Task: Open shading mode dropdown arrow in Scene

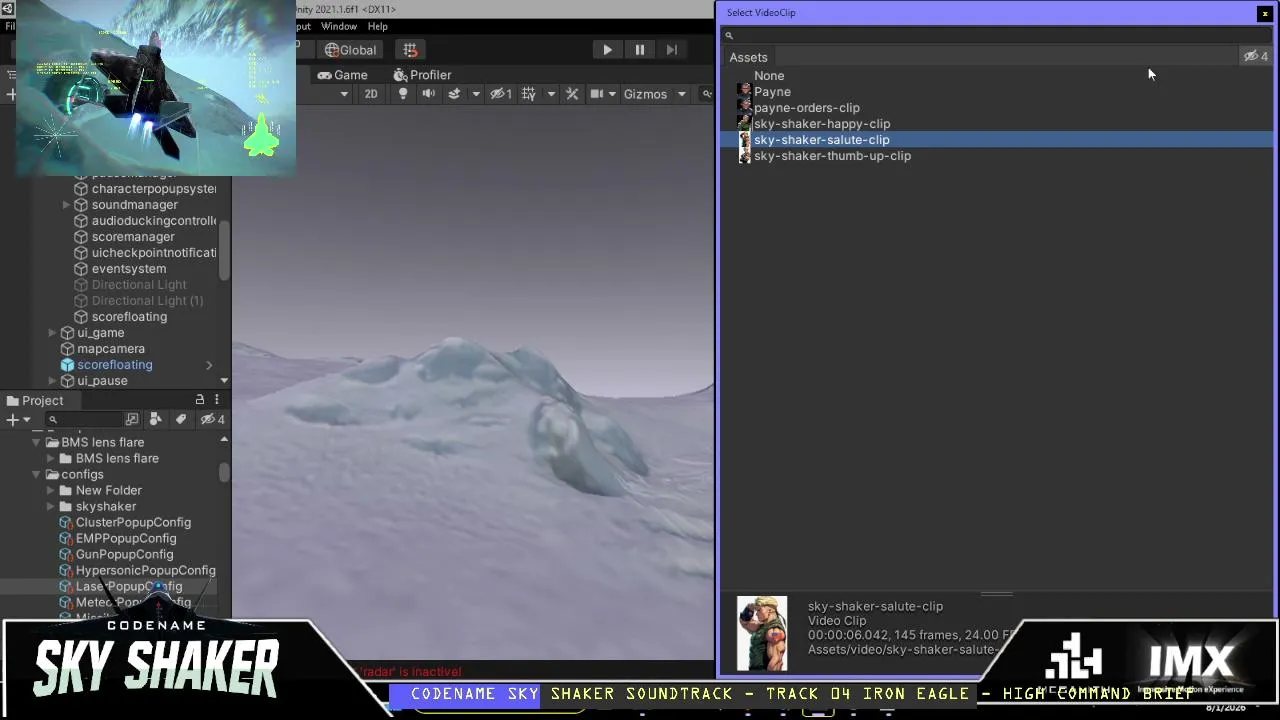Action: coord(344,94)
